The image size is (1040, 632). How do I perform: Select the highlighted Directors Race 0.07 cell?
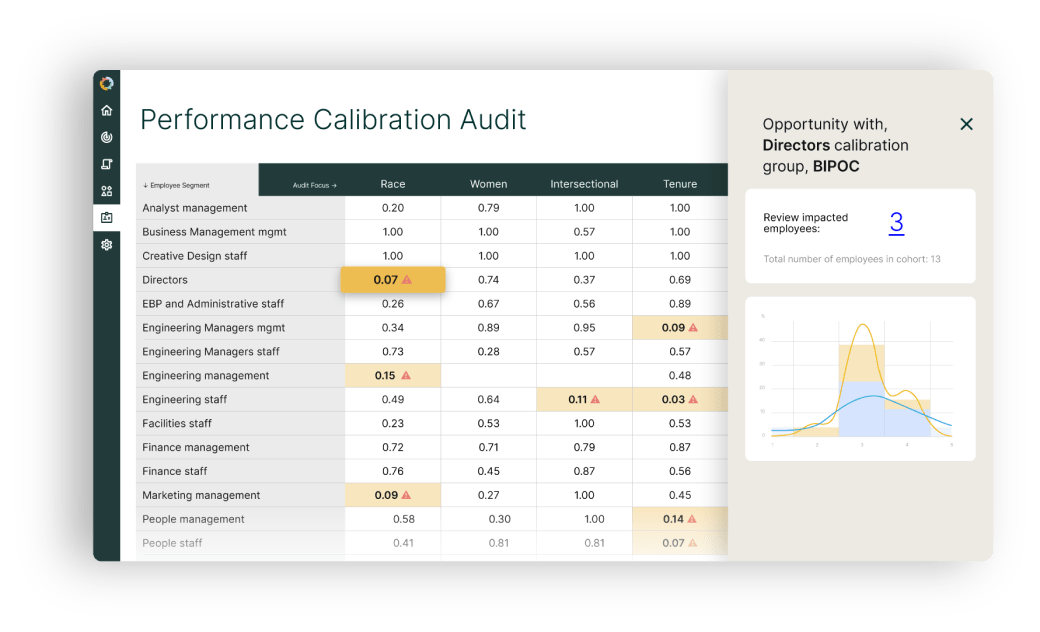click(x=393, y=280)
